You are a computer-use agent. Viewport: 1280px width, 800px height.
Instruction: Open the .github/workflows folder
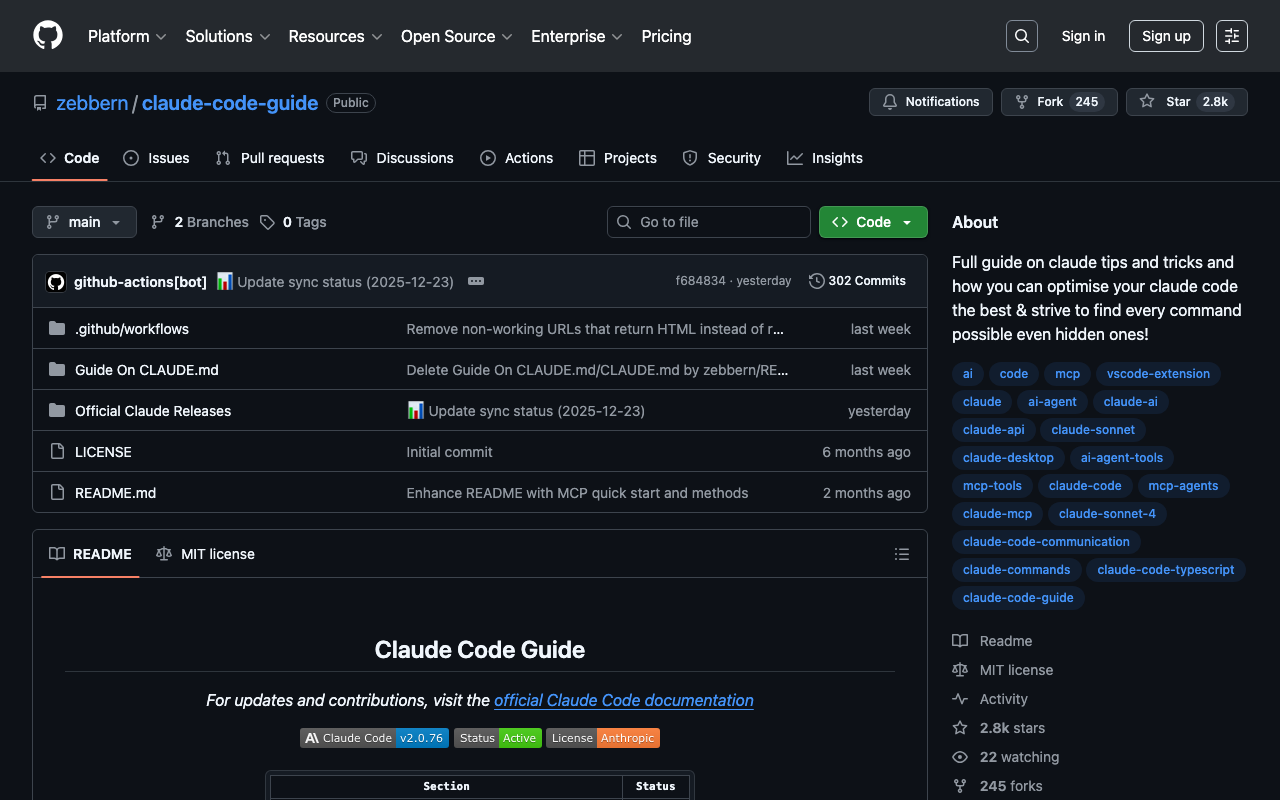[131, 329]
